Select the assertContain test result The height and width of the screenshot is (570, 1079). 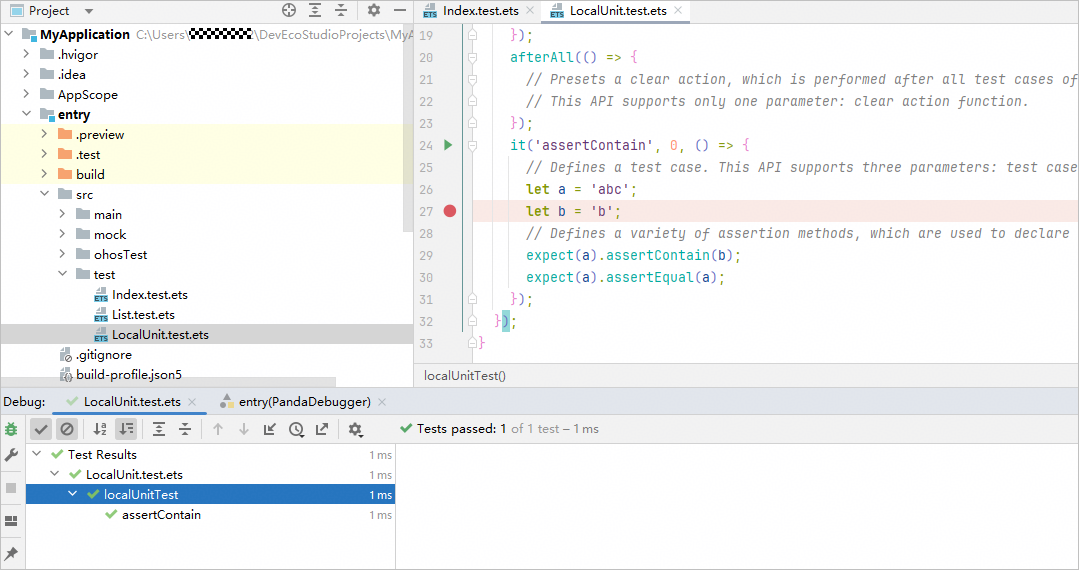tap(161, 515)
